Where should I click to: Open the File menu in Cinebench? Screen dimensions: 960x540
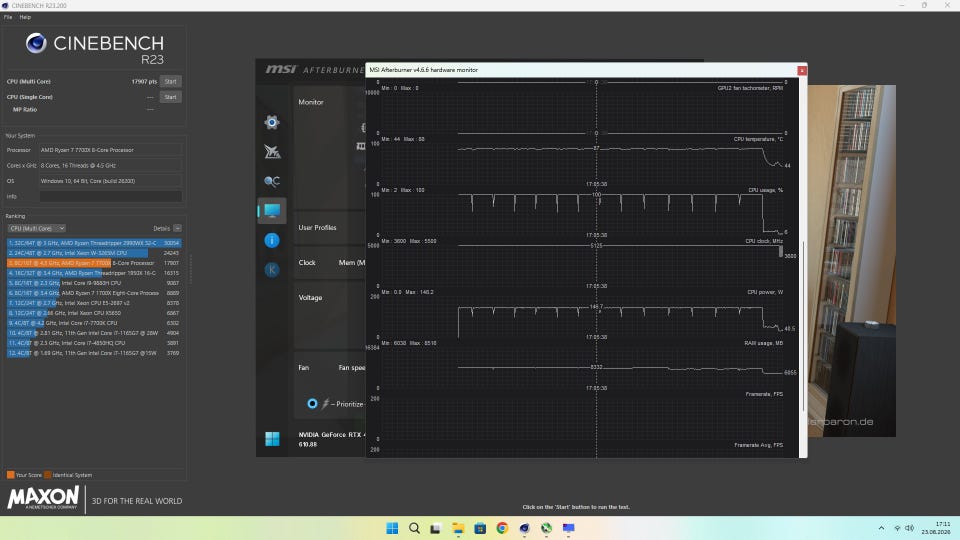coord(8,17)
